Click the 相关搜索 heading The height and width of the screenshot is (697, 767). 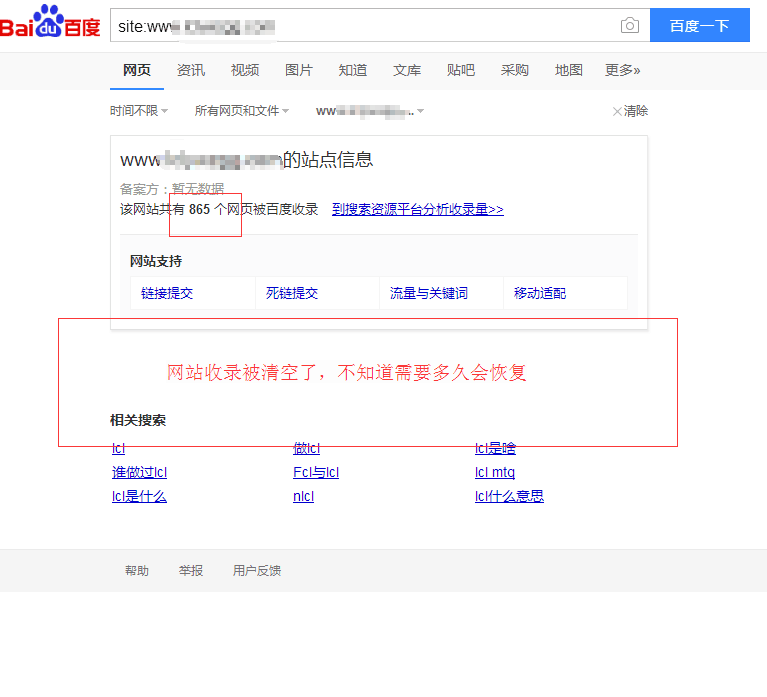coord(138,420)
